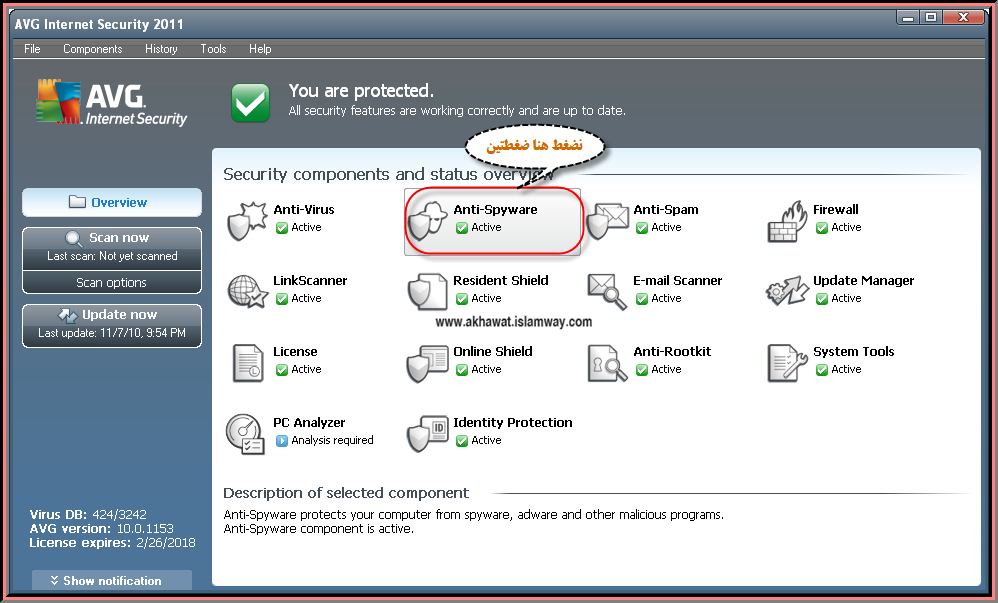The height and width of the screenshot is (603, 998).
Task: Open the Anti-Spyware spy icon
Action: coord(428,220)
